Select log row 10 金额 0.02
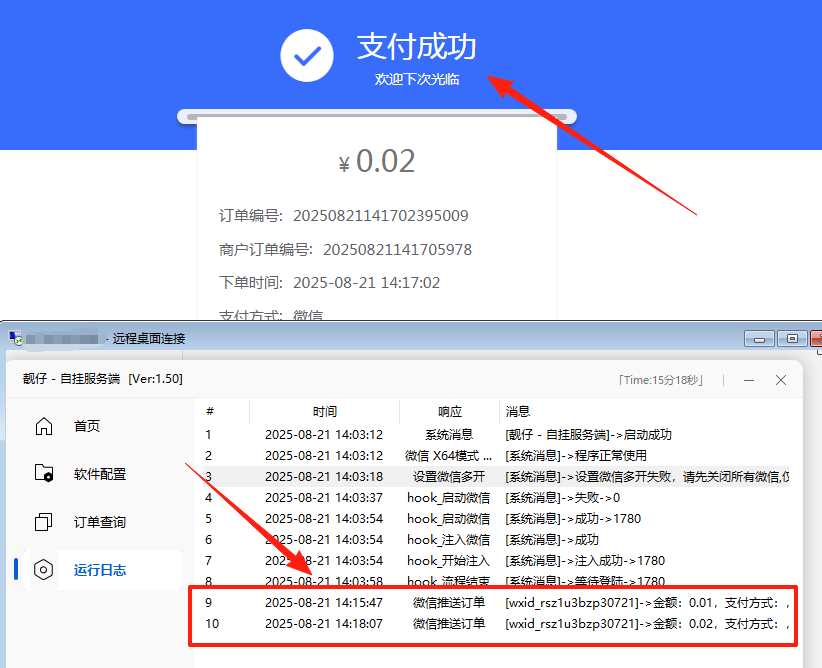The height and width of the screenshot is (668, 822). (x=496, y=623)
